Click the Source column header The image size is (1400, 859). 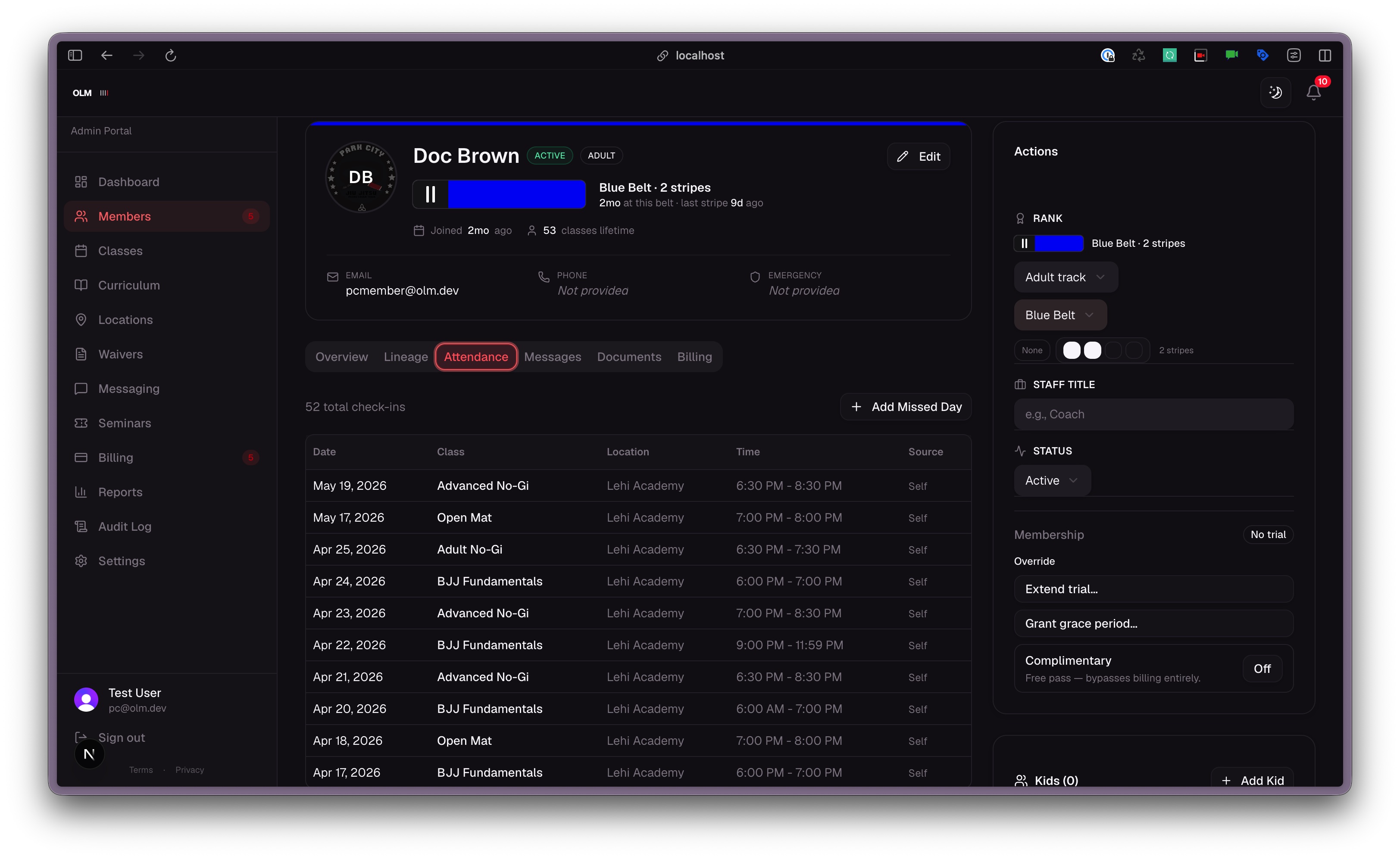pos(925,451)
